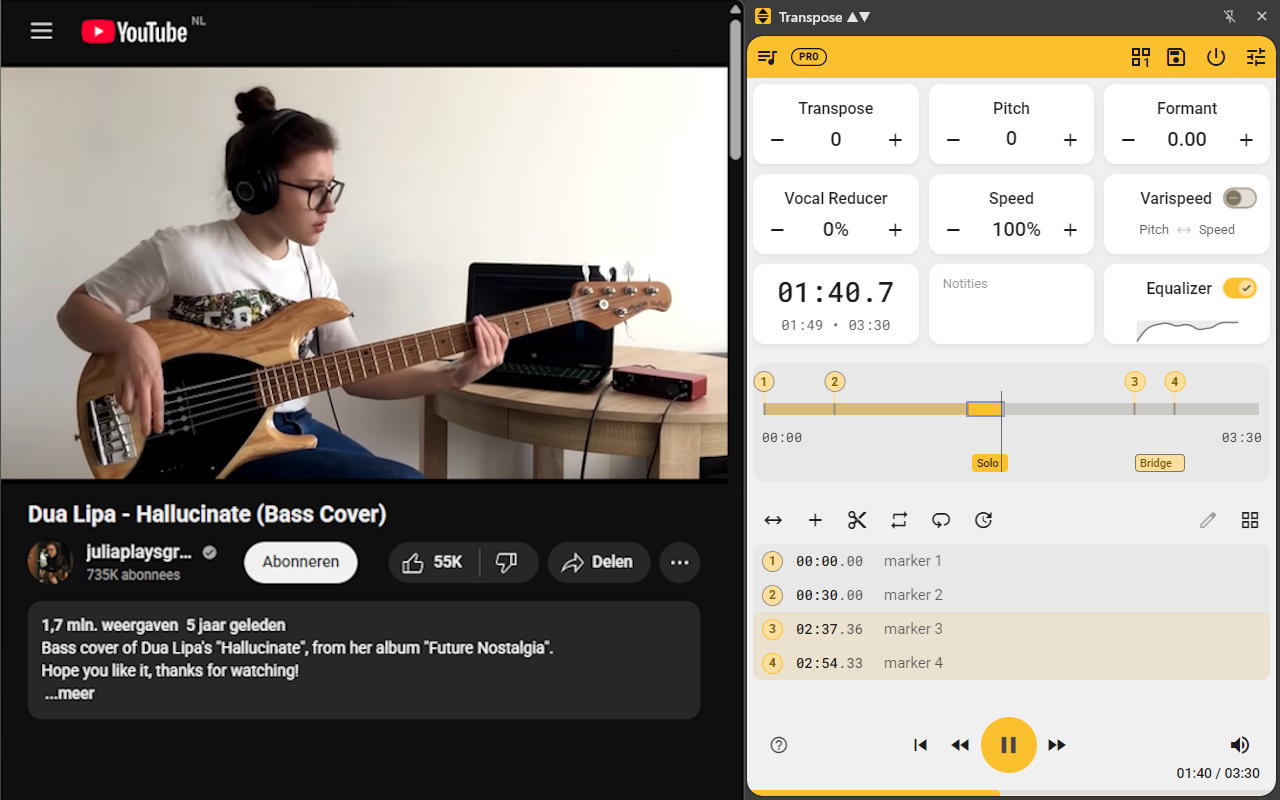The width and height of the screenshot is (1280, 800).
Task: Fast forward playback in Transpose
Action: click(x=1057, y=745)
